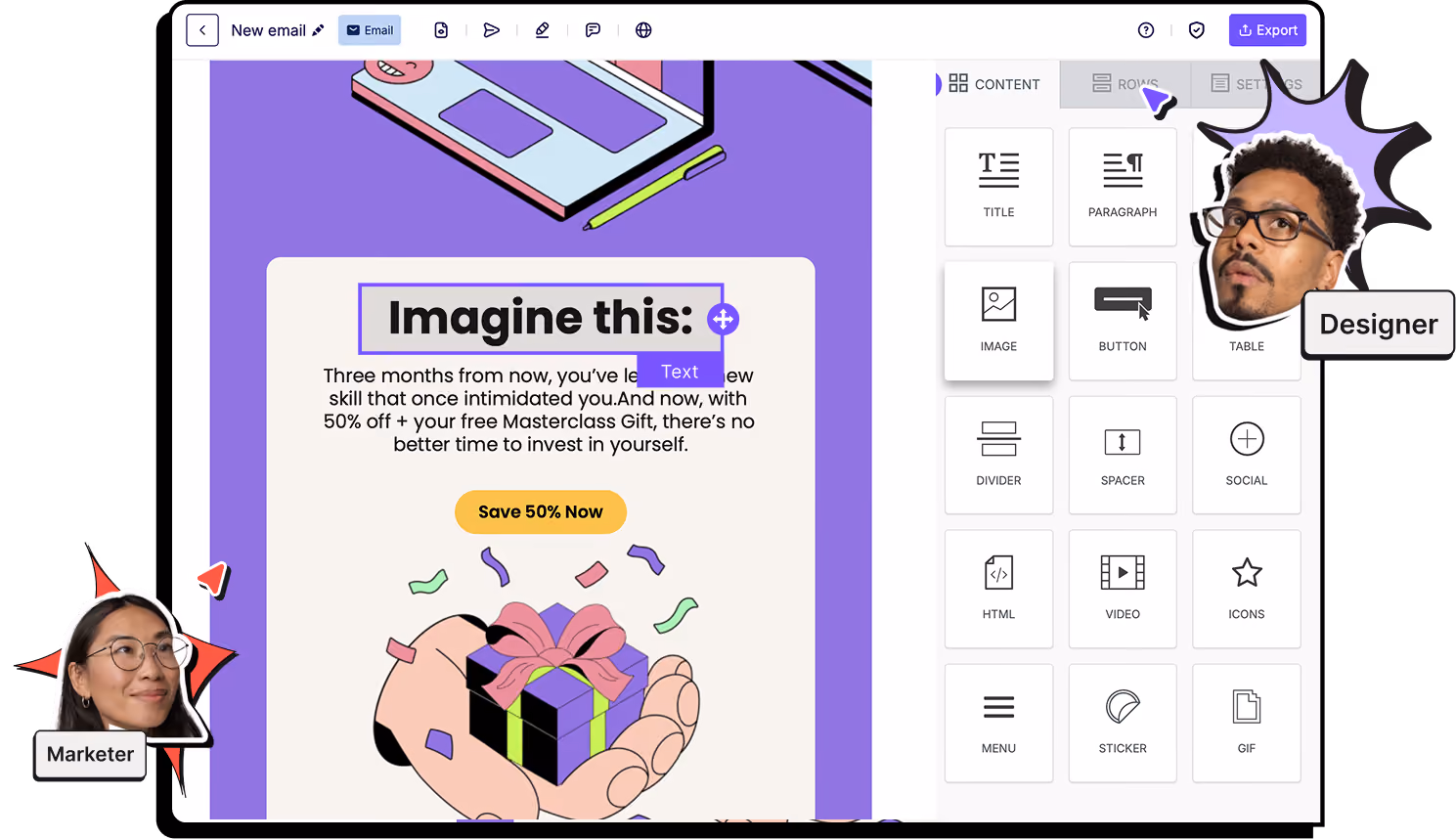Select the DIVIDER content block
1456x839 pixels.
[x=998, y=455]
